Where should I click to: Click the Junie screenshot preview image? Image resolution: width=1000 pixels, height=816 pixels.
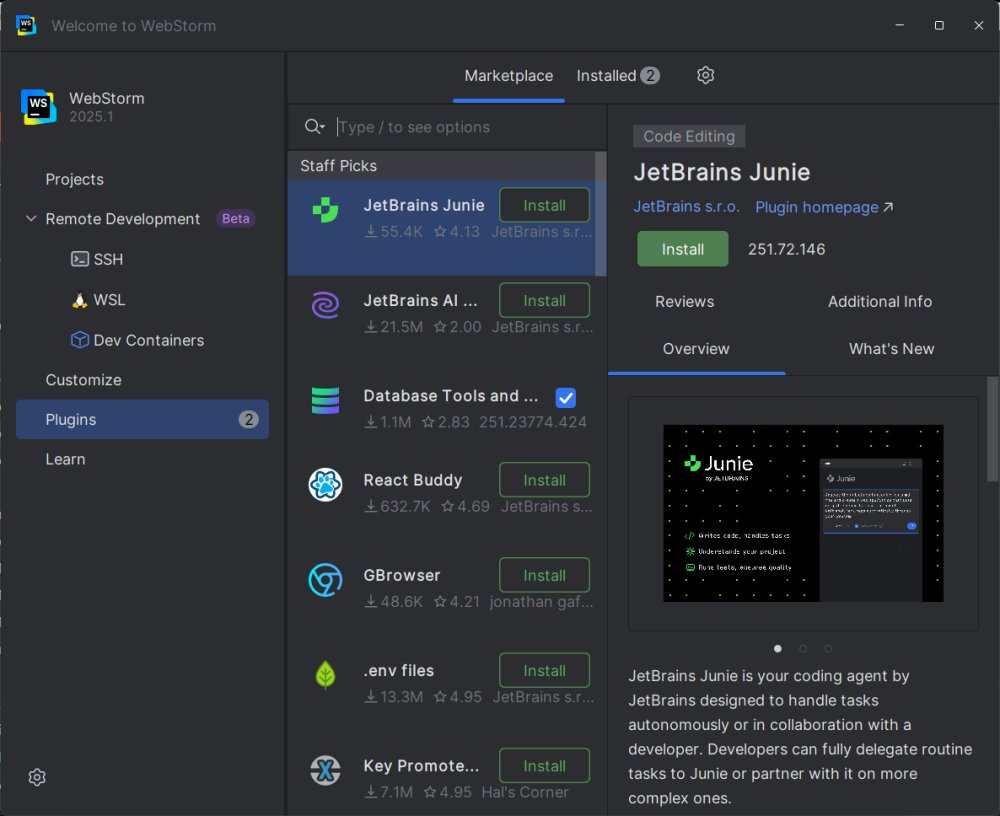[803, 513]
